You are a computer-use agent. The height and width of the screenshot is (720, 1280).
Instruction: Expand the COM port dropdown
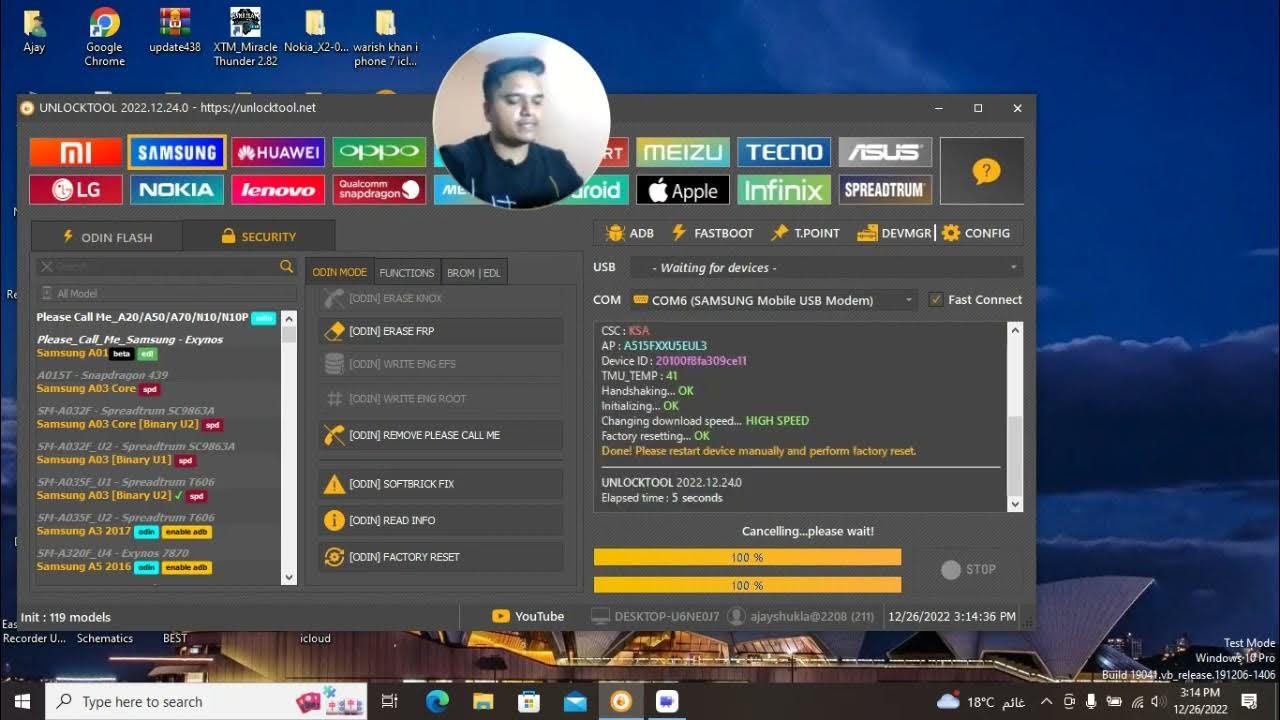pyautogui.click(x=909, y=300)
